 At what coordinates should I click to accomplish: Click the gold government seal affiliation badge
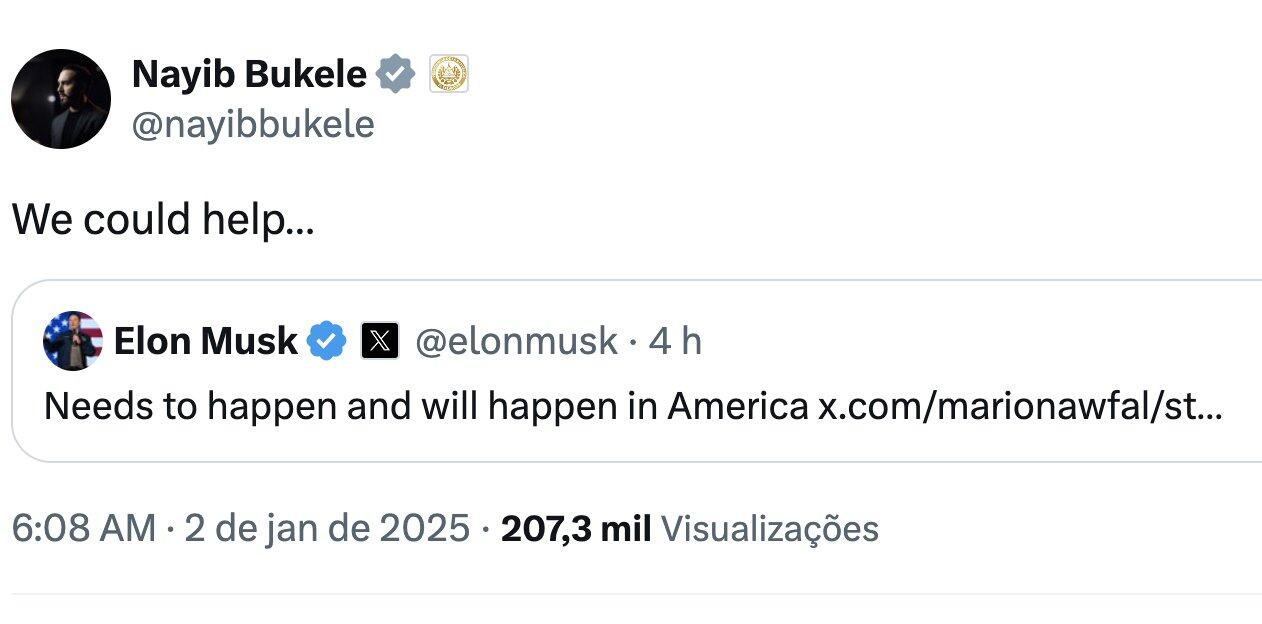tap(449, 74)
